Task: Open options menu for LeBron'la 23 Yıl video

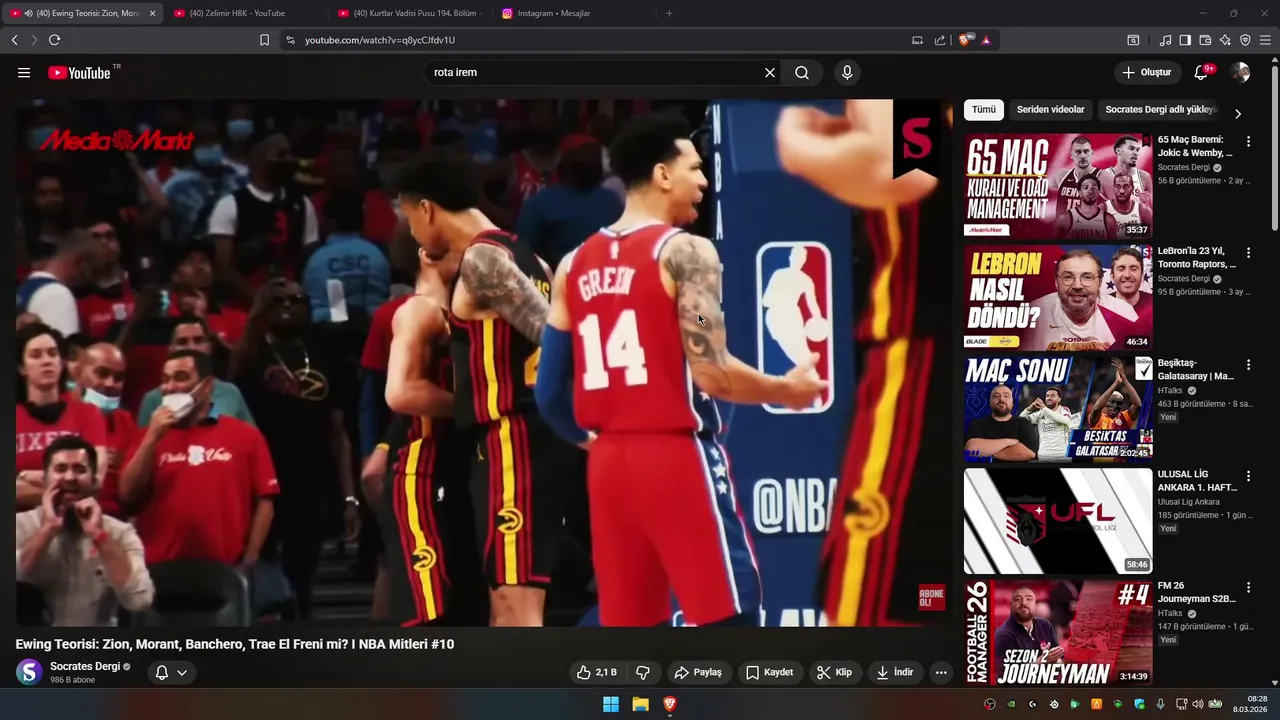Action: (x=1248, y=253)
